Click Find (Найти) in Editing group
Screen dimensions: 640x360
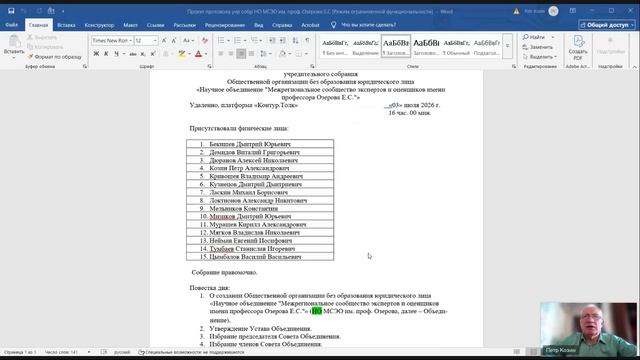pyautogui.click(x=534, y=37)
